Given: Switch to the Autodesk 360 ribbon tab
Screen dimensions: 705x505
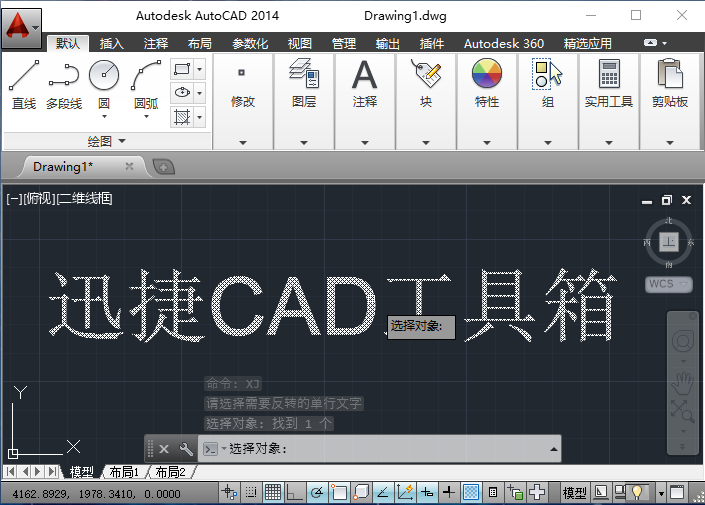Looking at the screenshot, I should point(504,44).
